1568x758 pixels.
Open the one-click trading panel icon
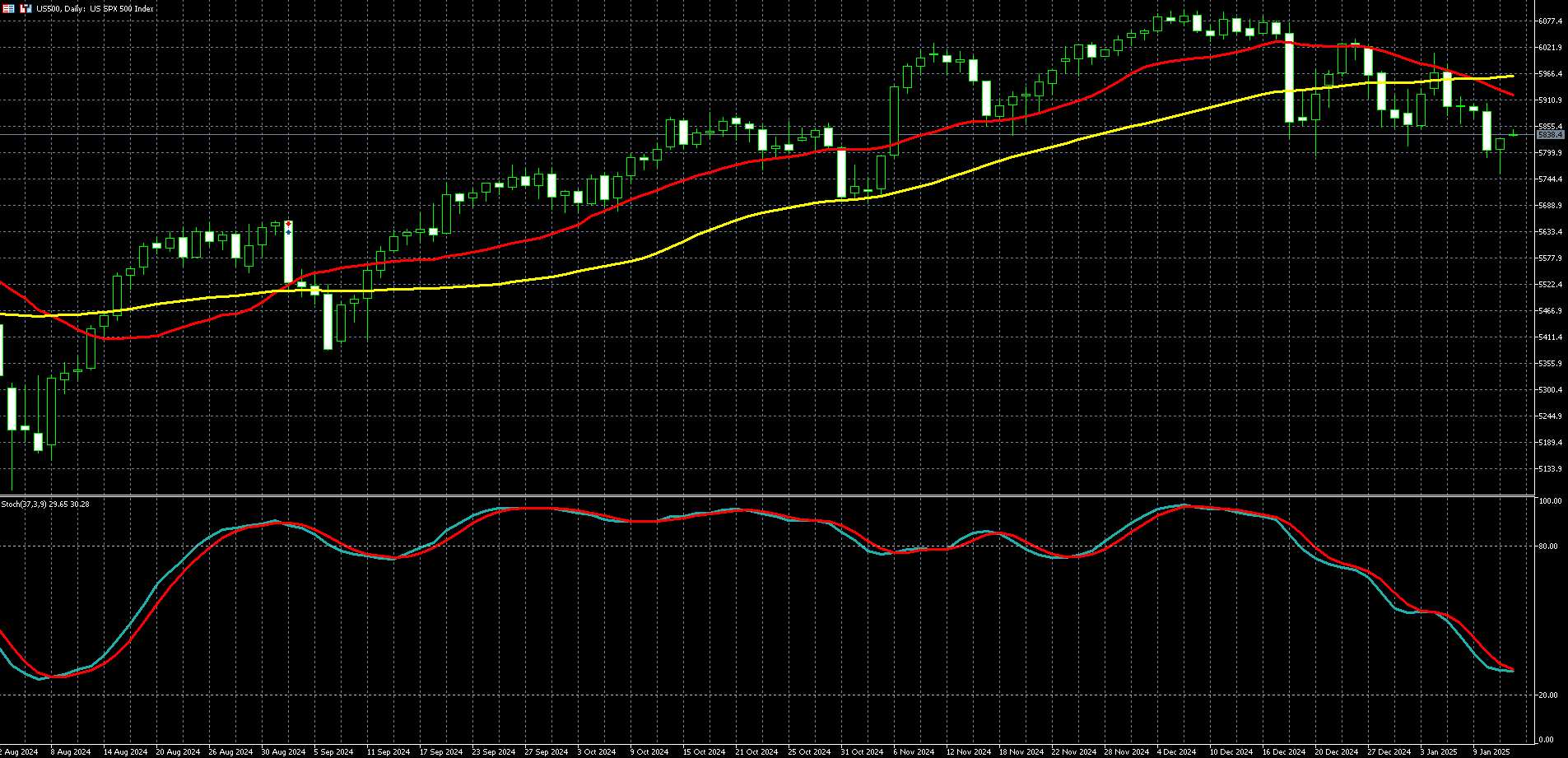26,8
